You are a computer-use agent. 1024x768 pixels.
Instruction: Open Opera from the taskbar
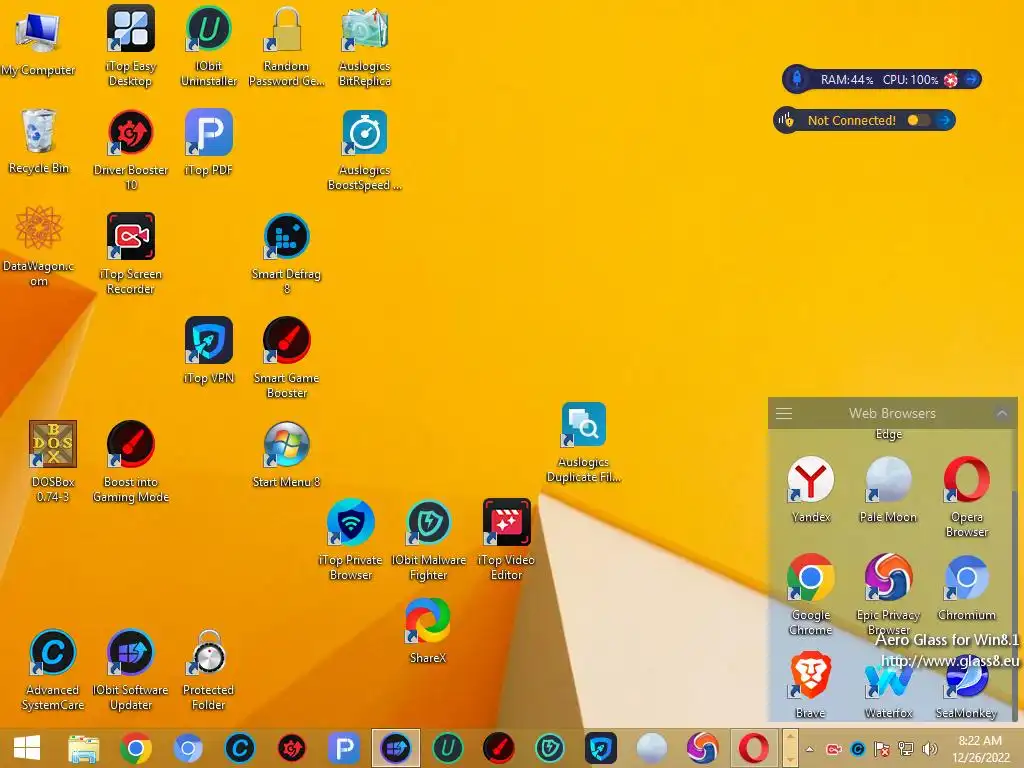click(754, 748)
